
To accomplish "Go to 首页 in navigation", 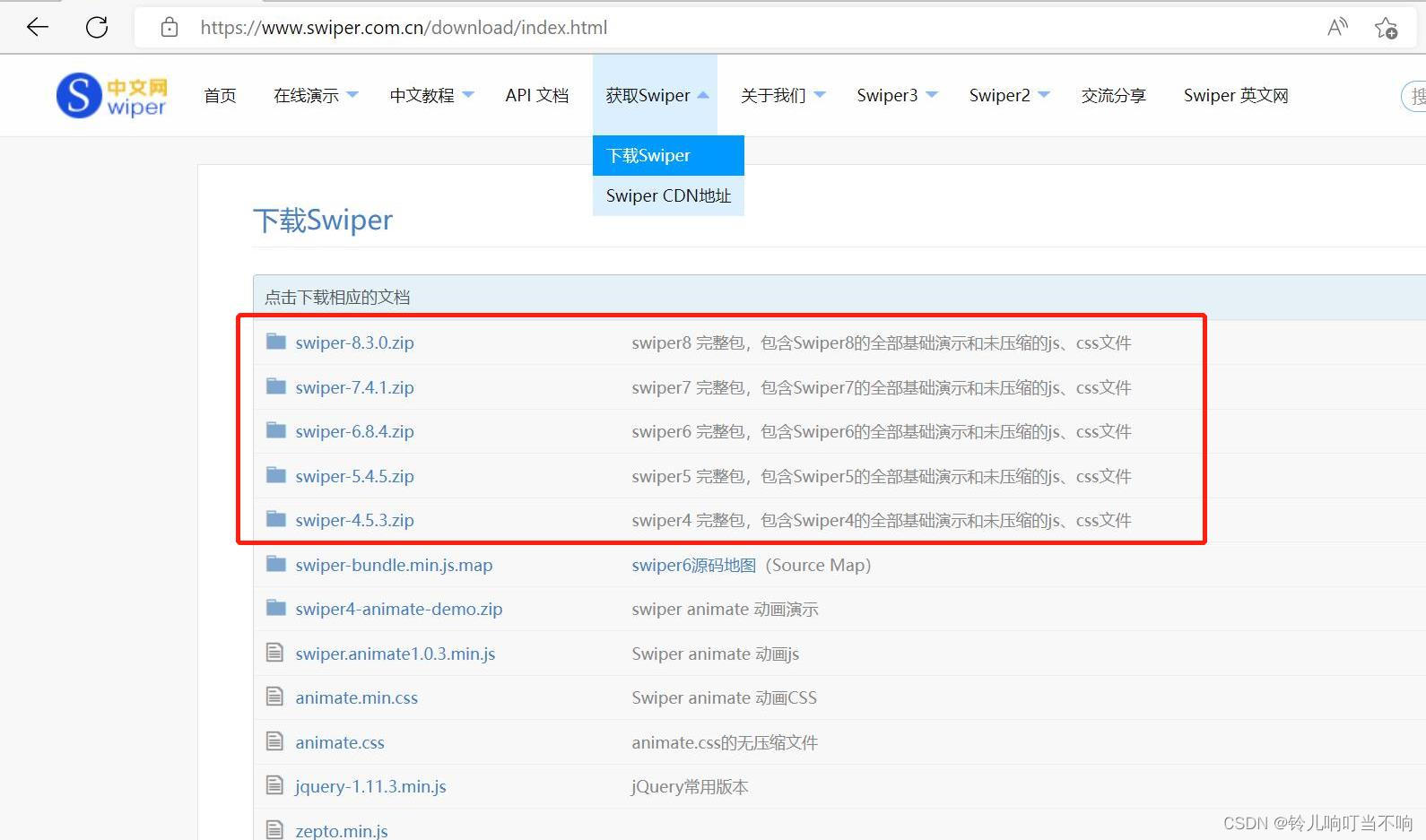I will point(221,95).
